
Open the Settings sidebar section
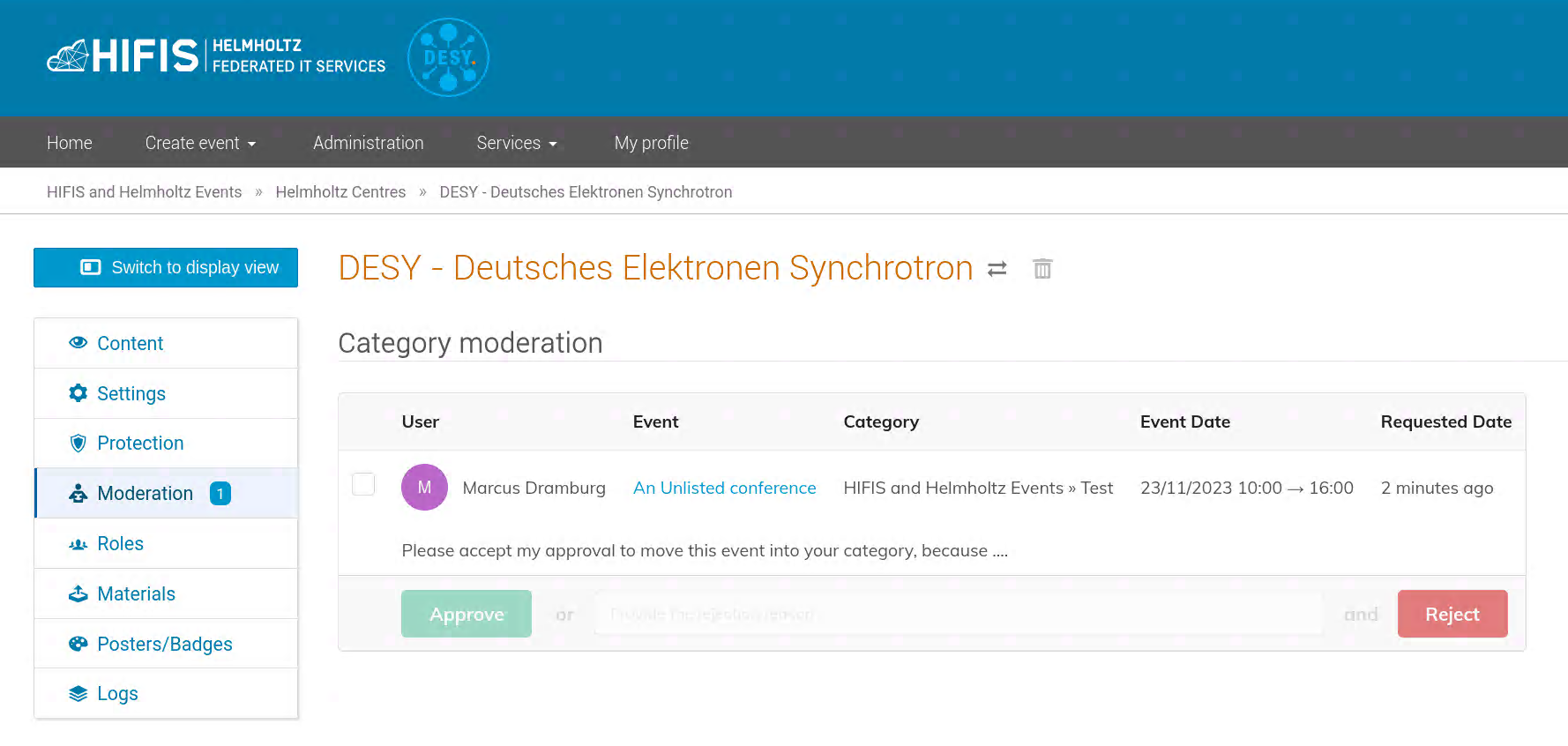point(166,393)
